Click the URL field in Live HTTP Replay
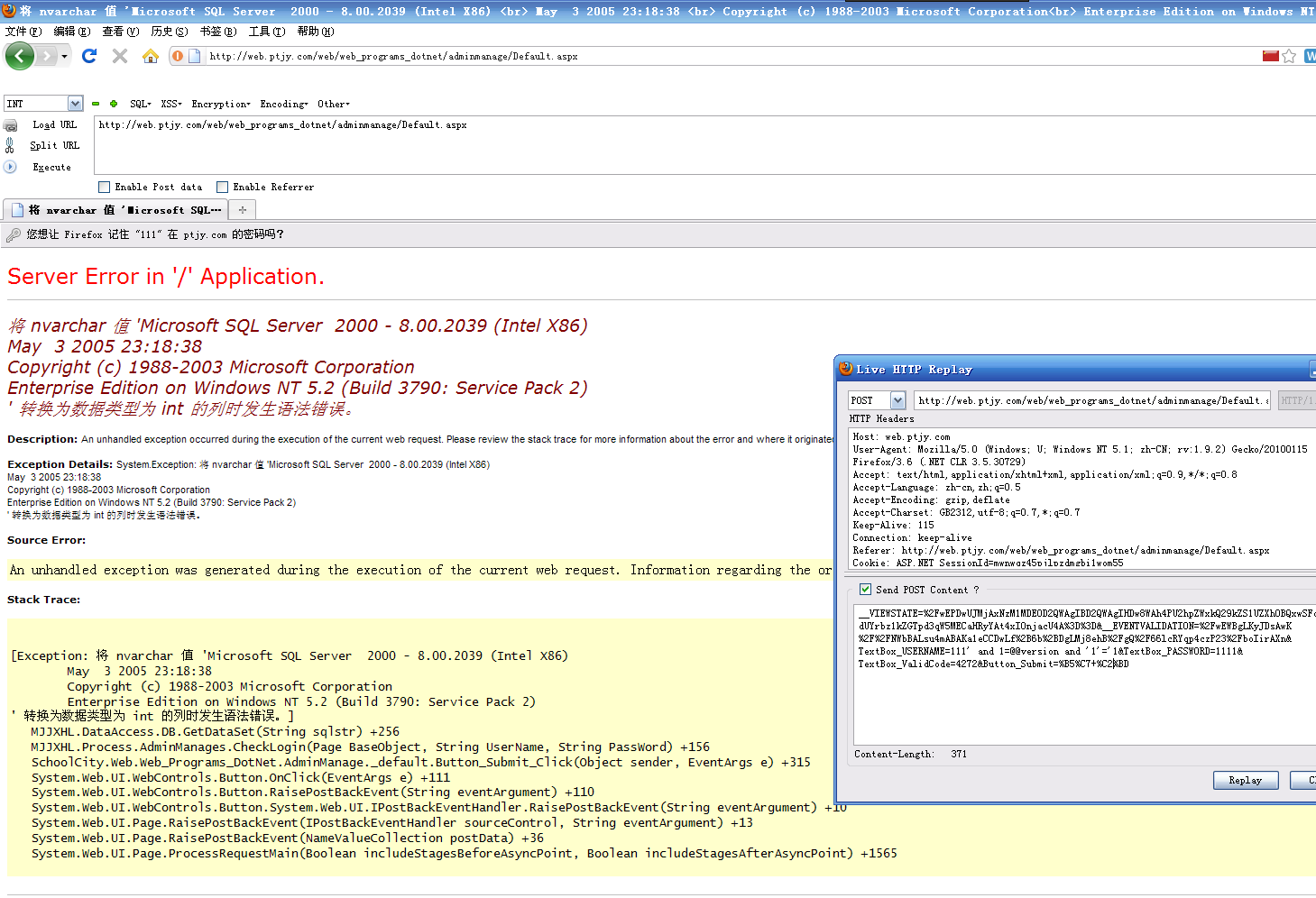This screenshot has height=898, width=1316. click(1093, 400)
